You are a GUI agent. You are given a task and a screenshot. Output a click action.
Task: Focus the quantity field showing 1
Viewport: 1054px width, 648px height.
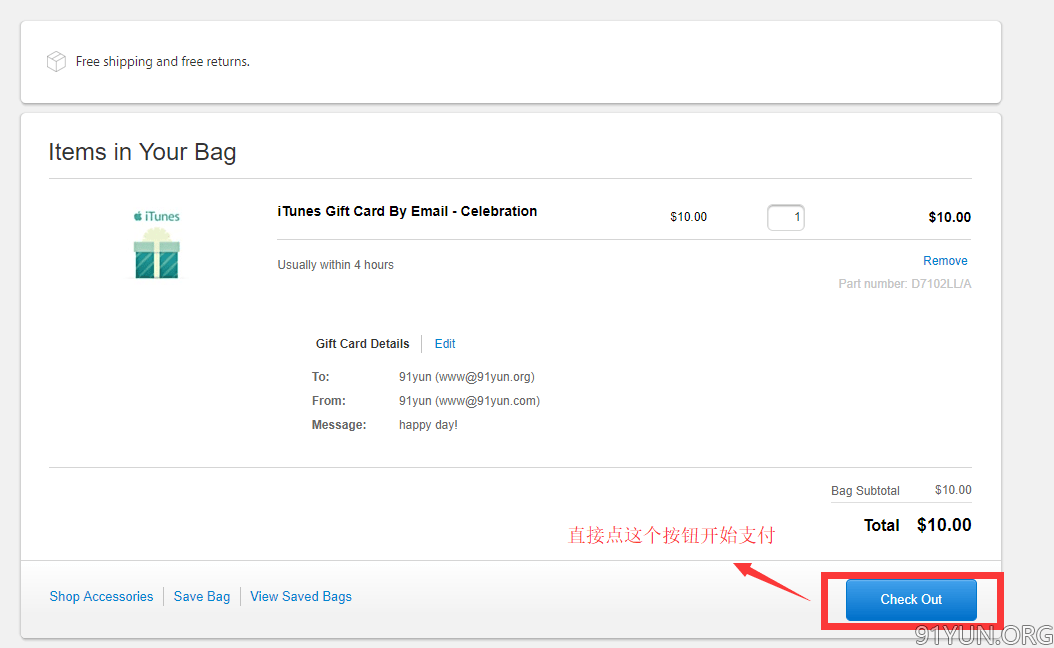coord(786,217)
